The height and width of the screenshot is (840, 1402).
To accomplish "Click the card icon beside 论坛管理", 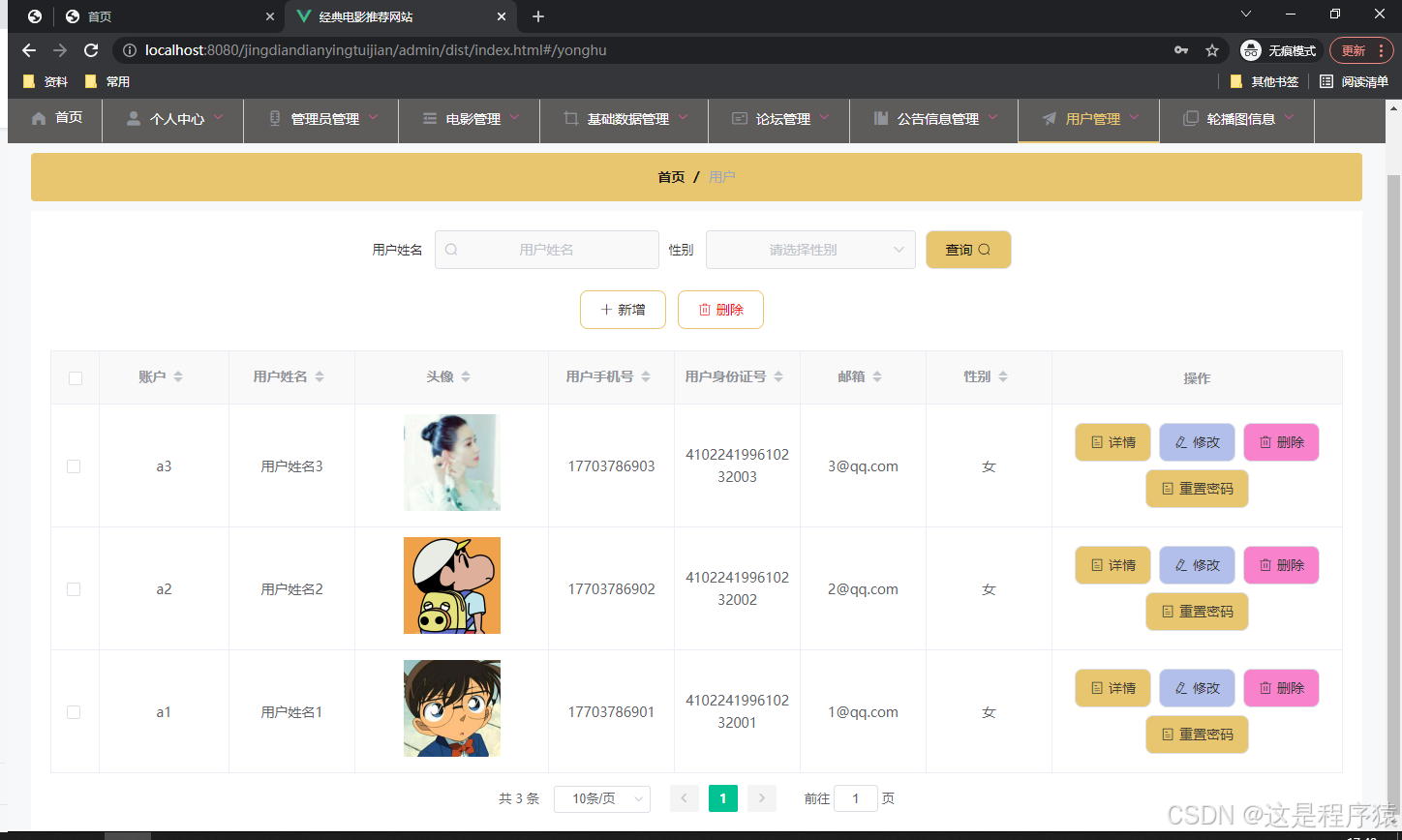I will tap(740, 118).
